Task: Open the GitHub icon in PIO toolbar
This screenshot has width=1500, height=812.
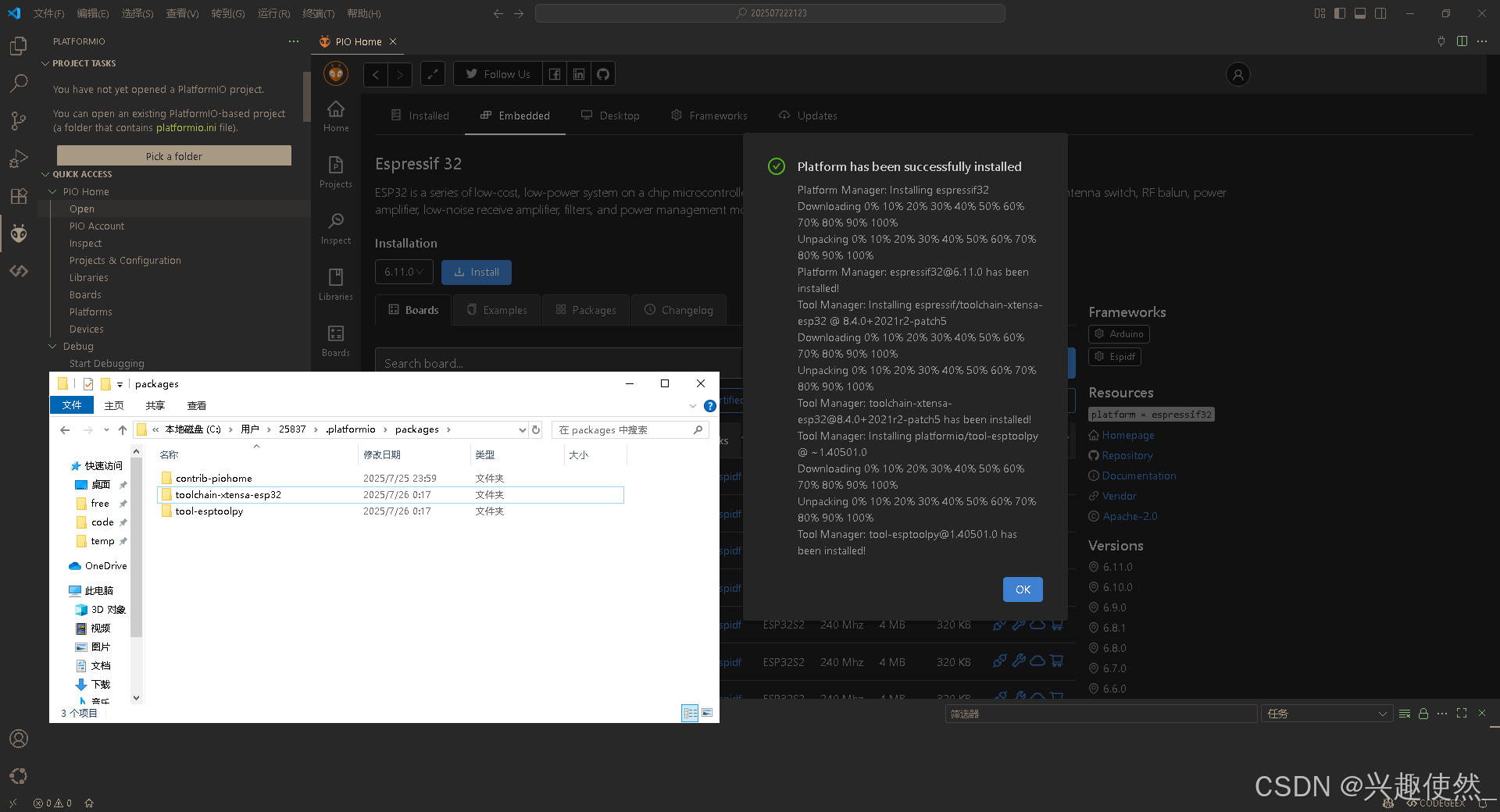Action: pos(603,74)
